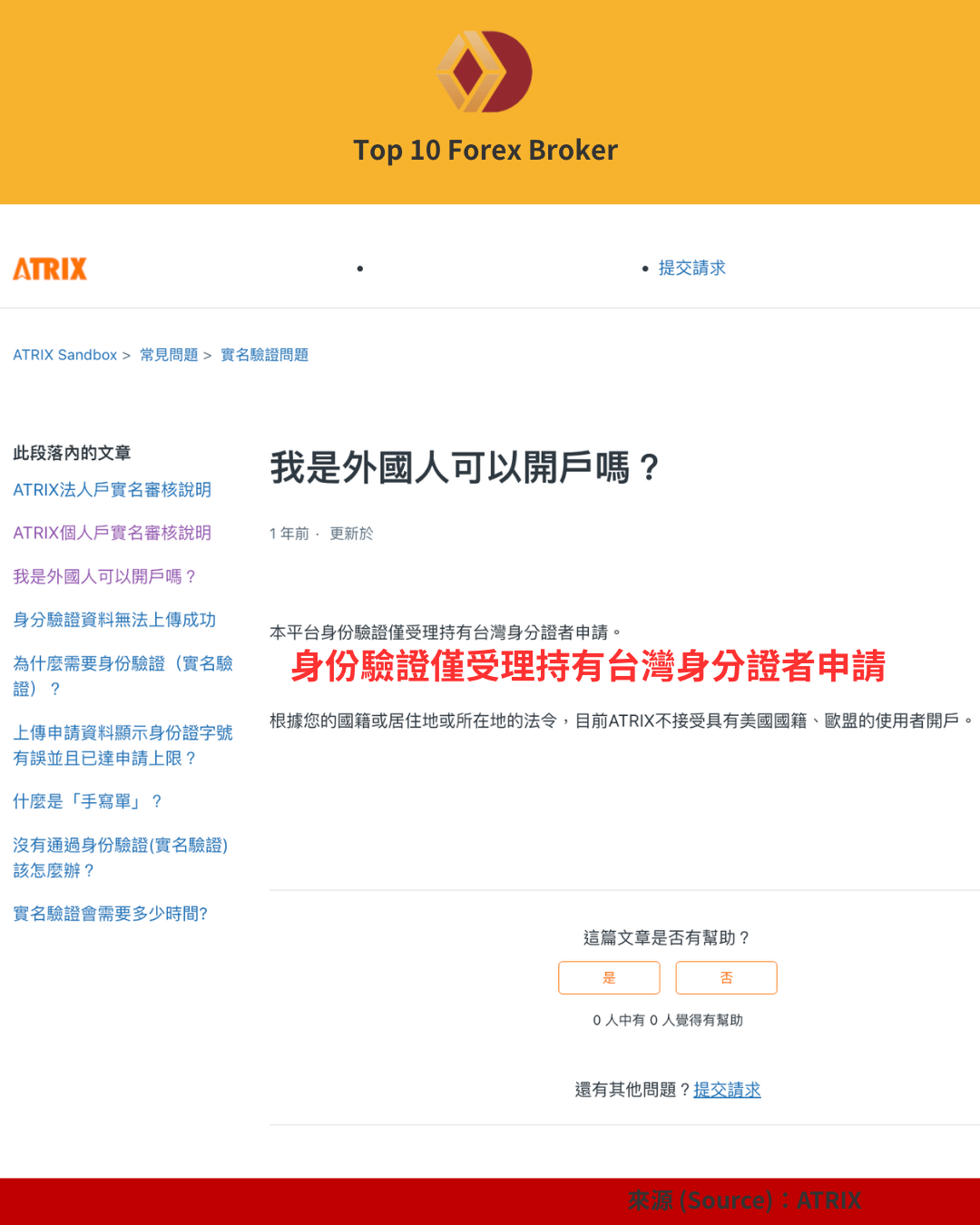Open 什麼是「手寫單」？ article

click(x=88, y=801)
